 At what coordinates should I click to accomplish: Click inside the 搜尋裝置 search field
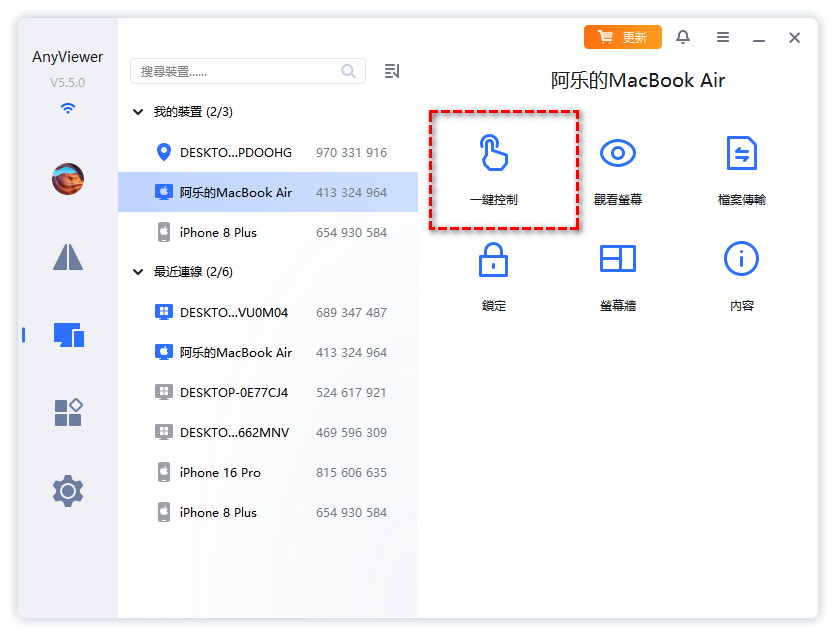tap(238, 71)
